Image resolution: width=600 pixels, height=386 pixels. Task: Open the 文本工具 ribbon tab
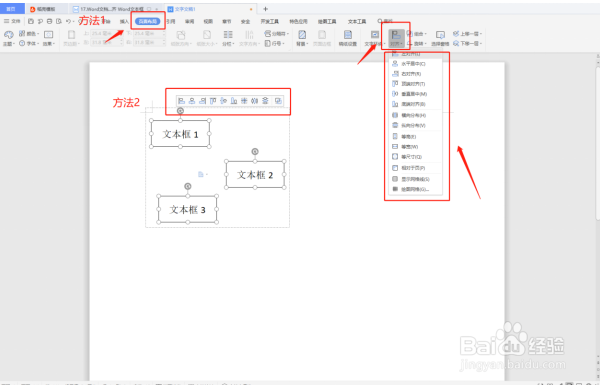click(x=357, y=21)
